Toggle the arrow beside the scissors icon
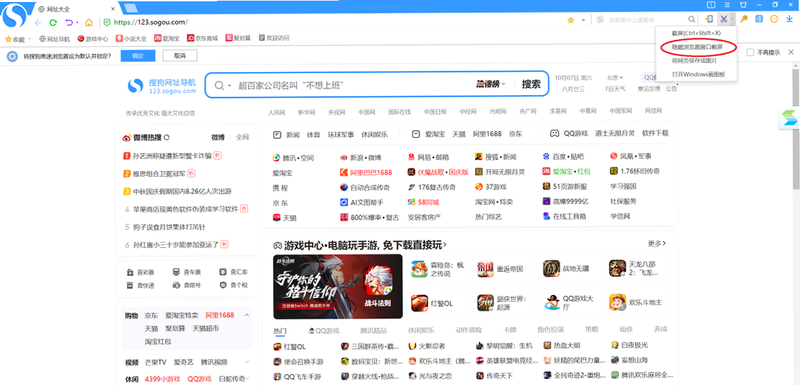 (x=732, y=19)
